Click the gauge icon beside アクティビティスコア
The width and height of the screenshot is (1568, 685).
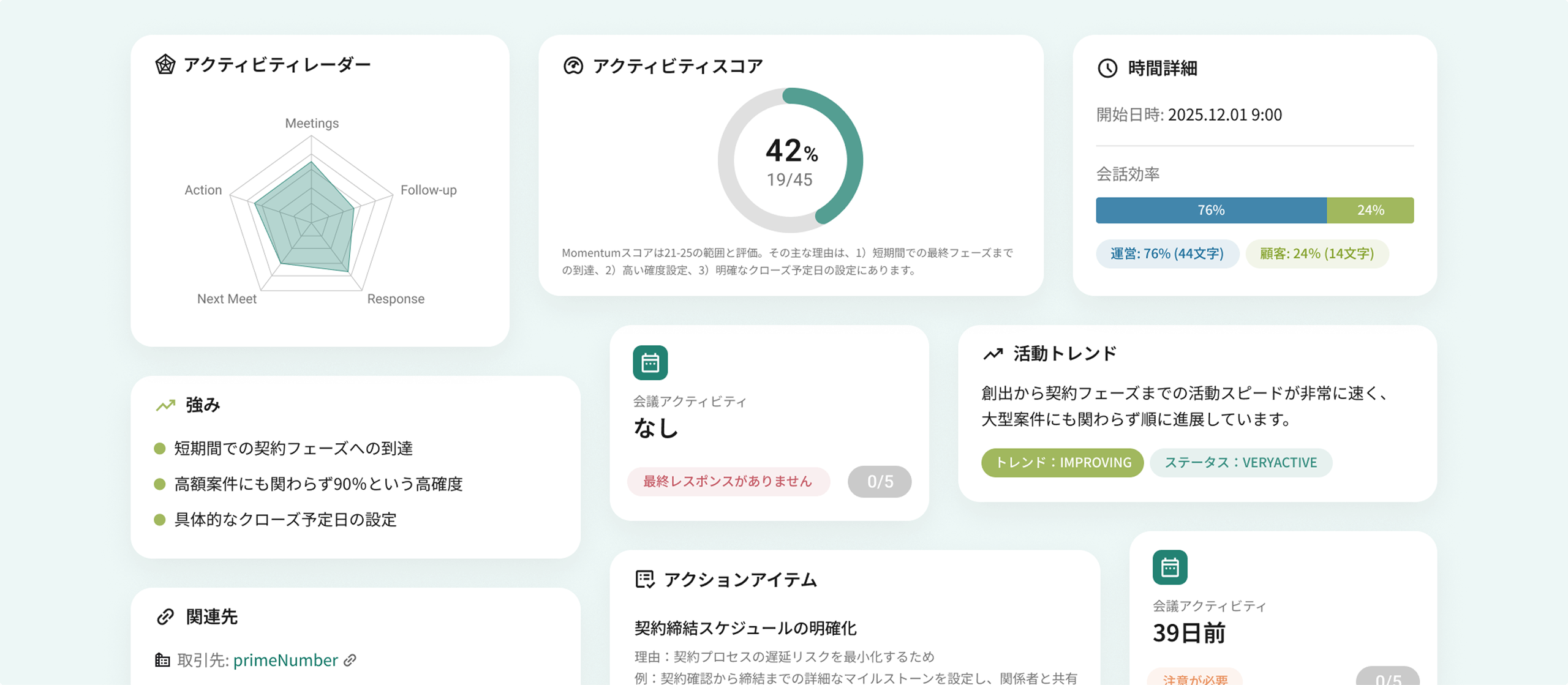point(573,66)
